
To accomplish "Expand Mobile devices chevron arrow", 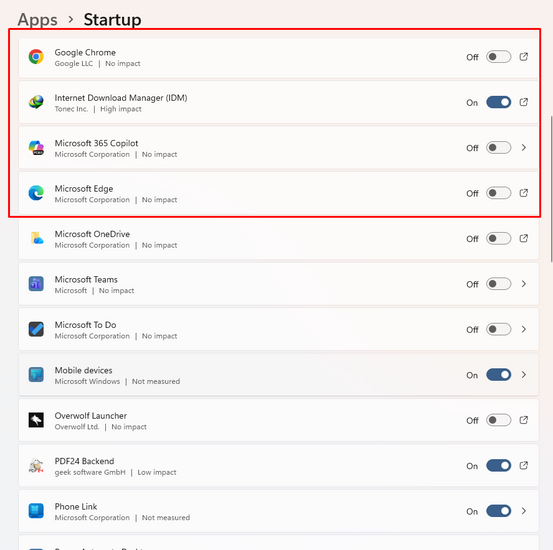I will [x=524, y=375].
